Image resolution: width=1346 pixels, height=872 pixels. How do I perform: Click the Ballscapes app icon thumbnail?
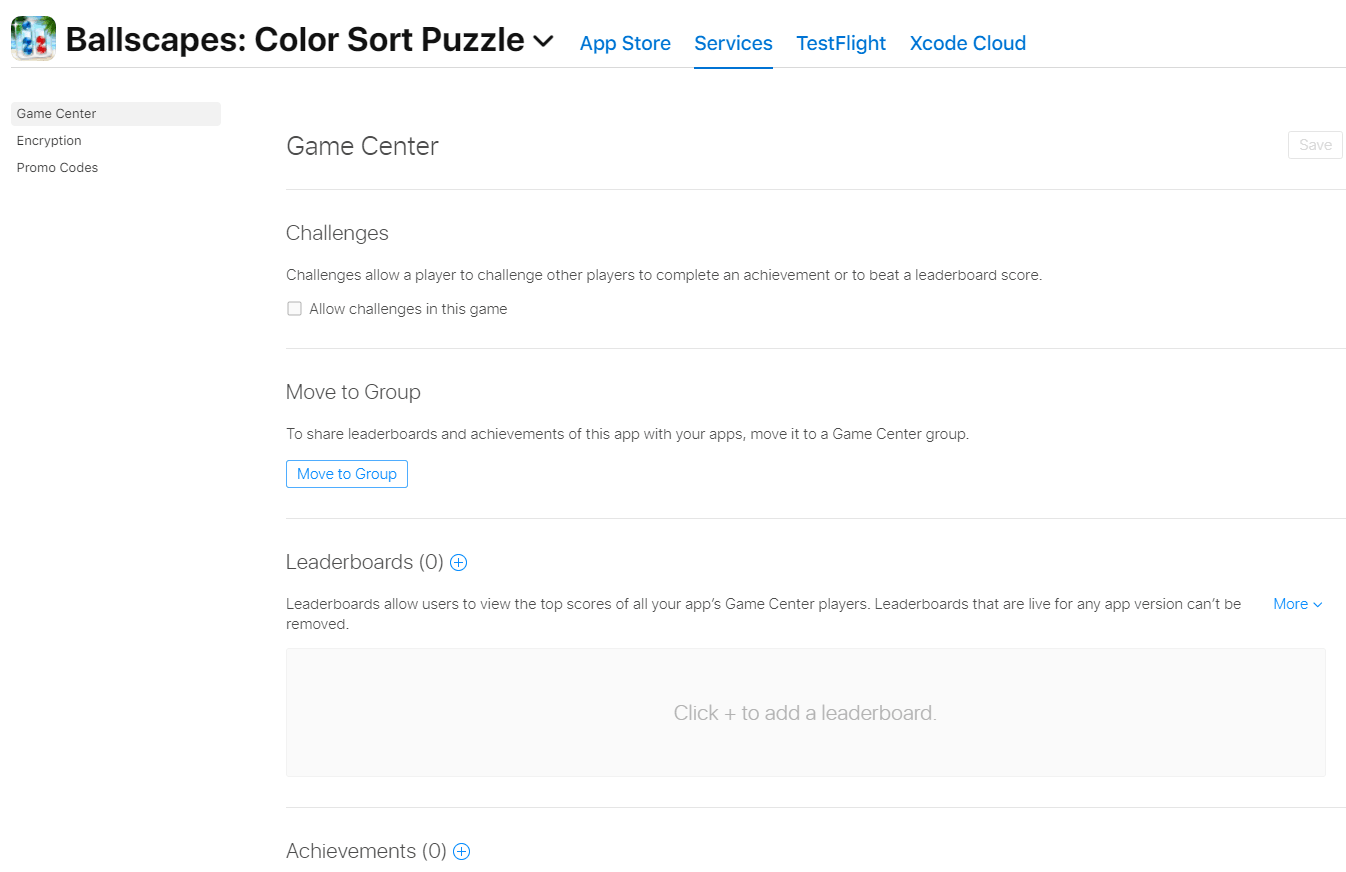tap(33, 38)
